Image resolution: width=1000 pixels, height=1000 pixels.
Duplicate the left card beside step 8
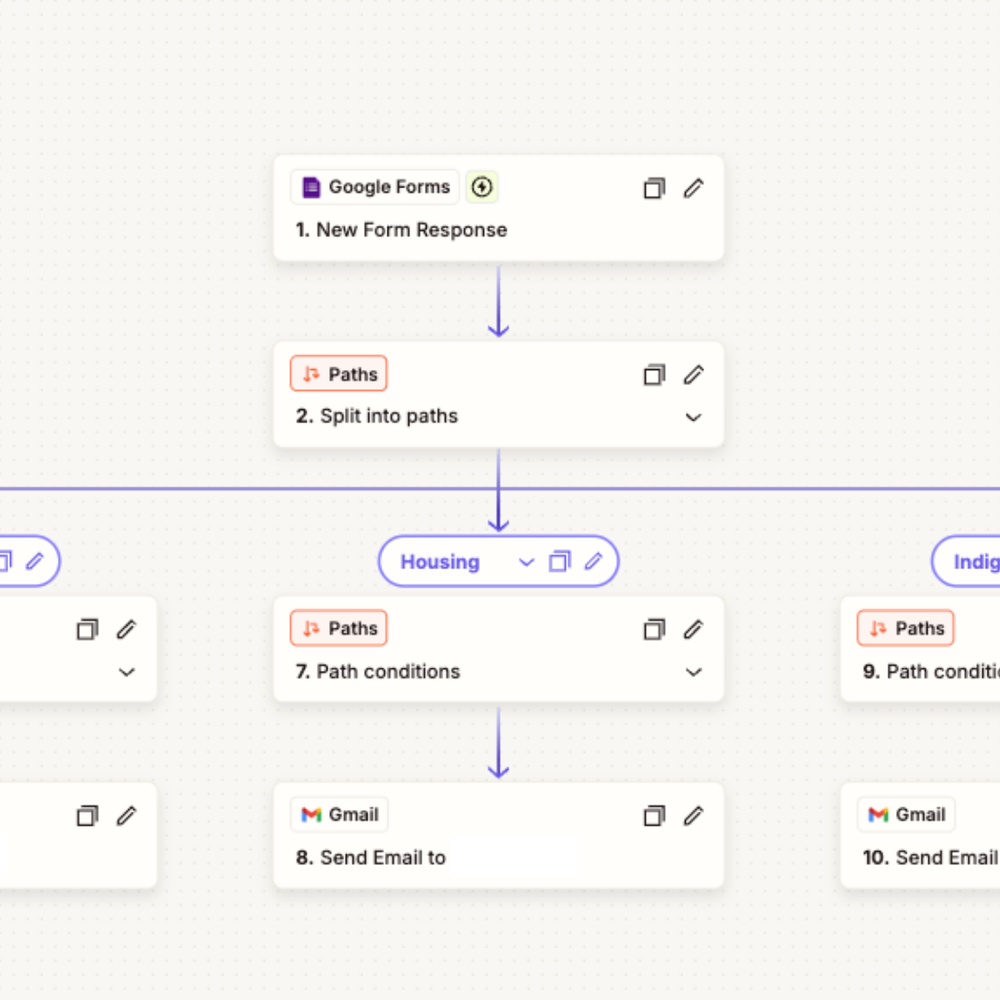pyautogui.click(x=87, y=816)
